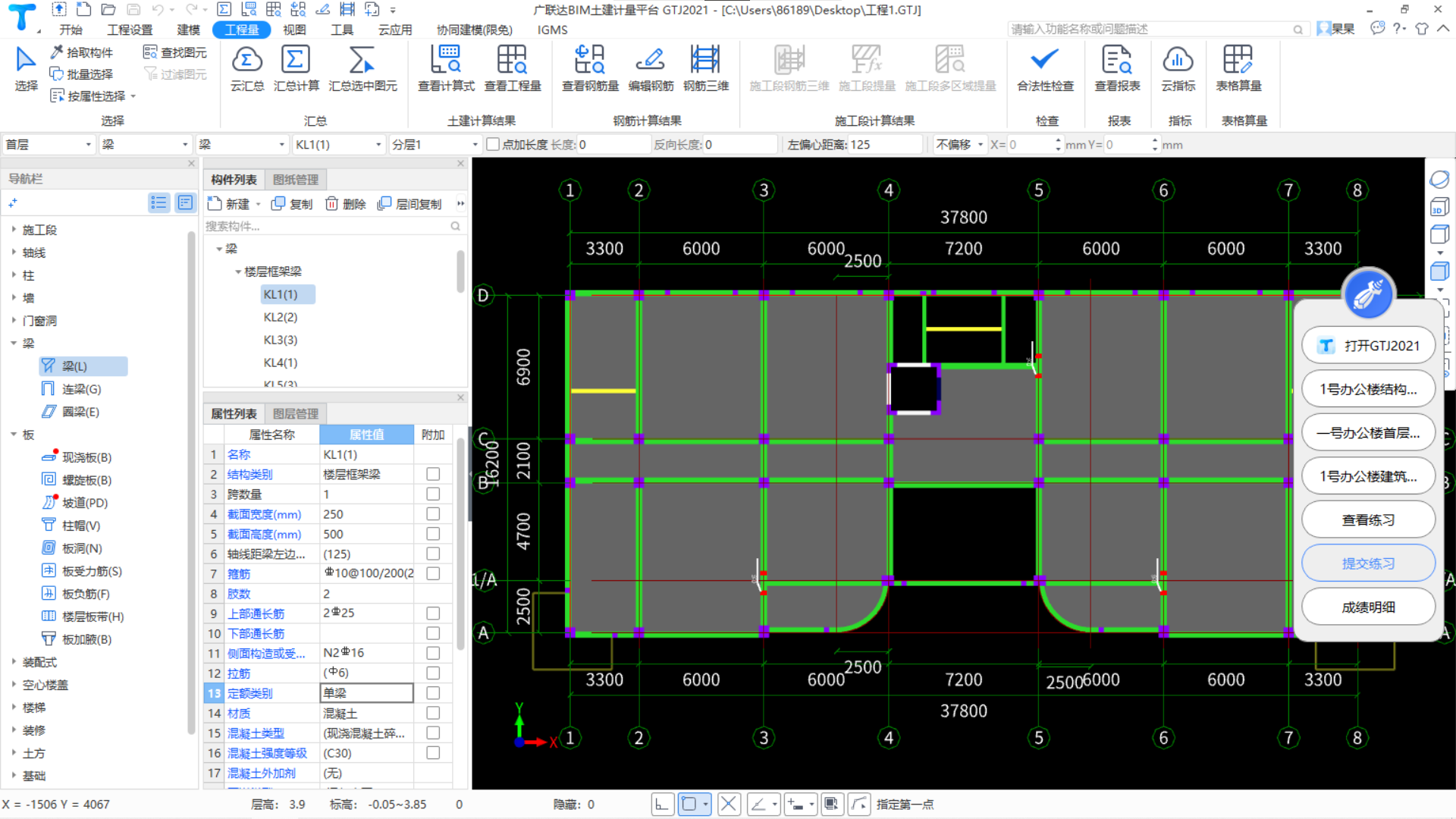This screenshot has width=1456, height=819.
Task: Switch to 建模 ribbon tab
Action: (189, 30)
